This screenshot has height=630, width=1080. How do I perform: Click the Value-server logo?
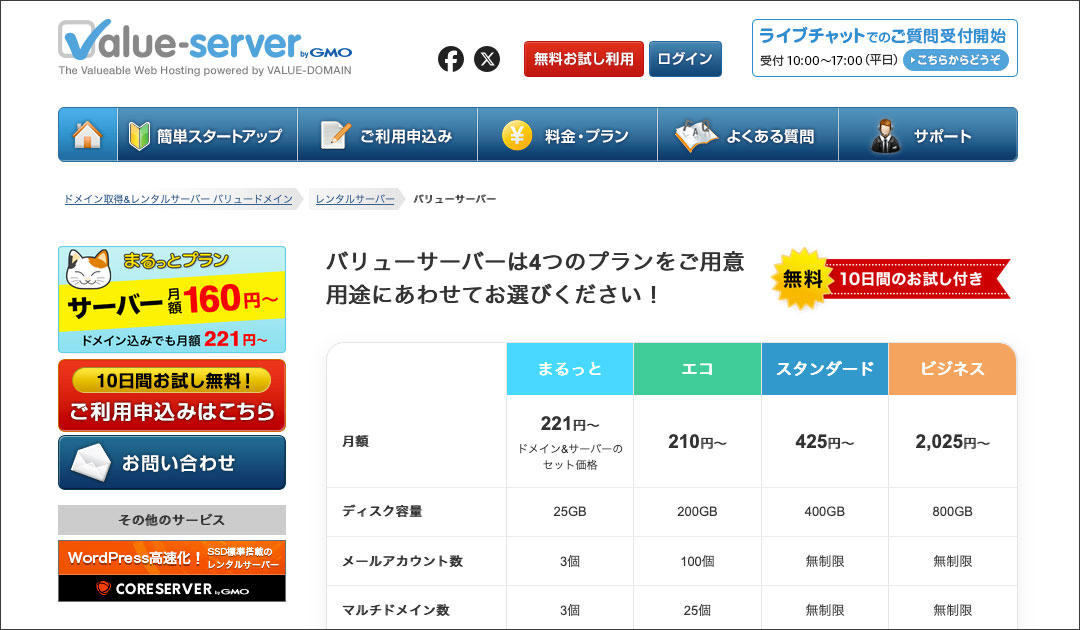coord(205,48)
